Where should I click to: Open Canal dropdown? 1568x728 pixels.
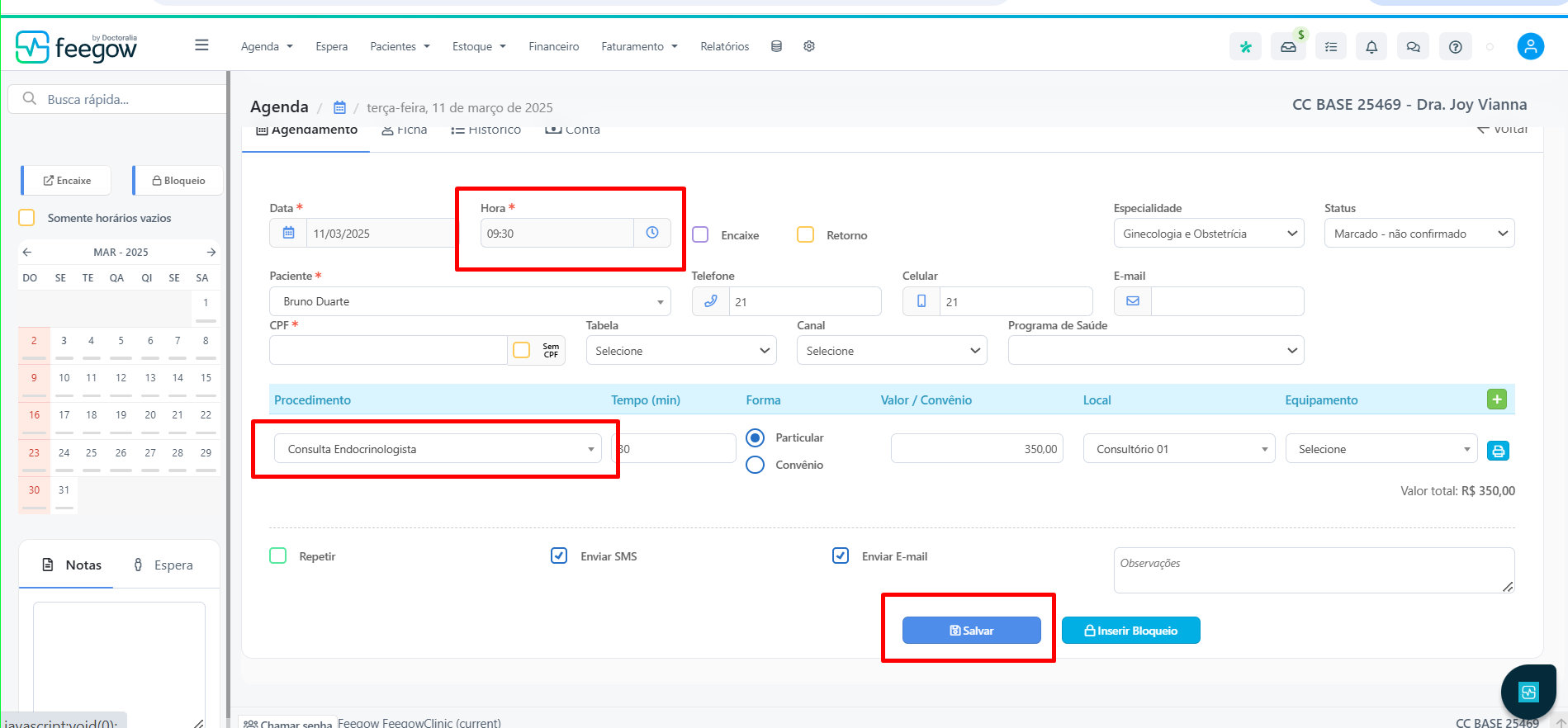pyautogui.click(x=892, y=351)
